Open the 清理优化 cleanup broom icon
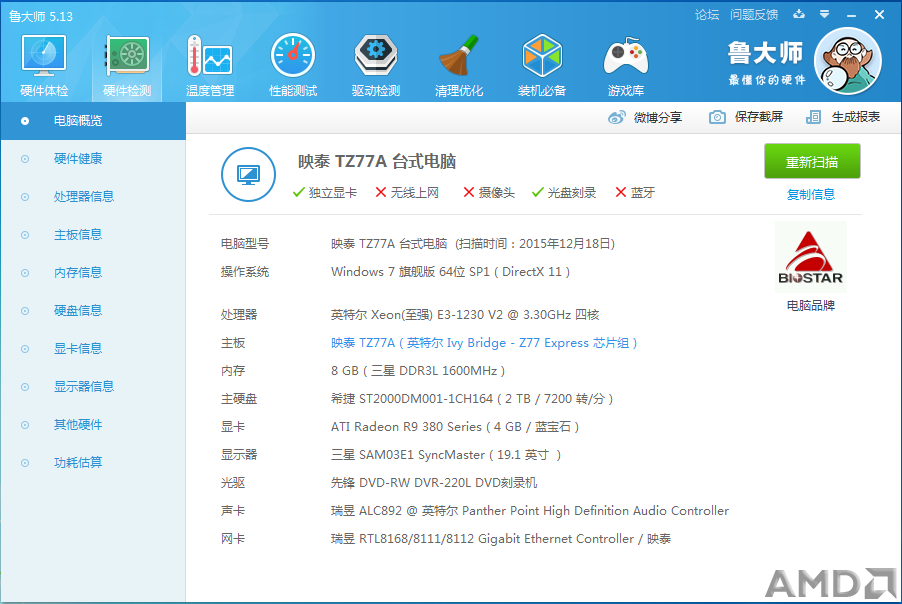This screenshot has width=902, height=604. pyautogui.click(x=458, y=64)
